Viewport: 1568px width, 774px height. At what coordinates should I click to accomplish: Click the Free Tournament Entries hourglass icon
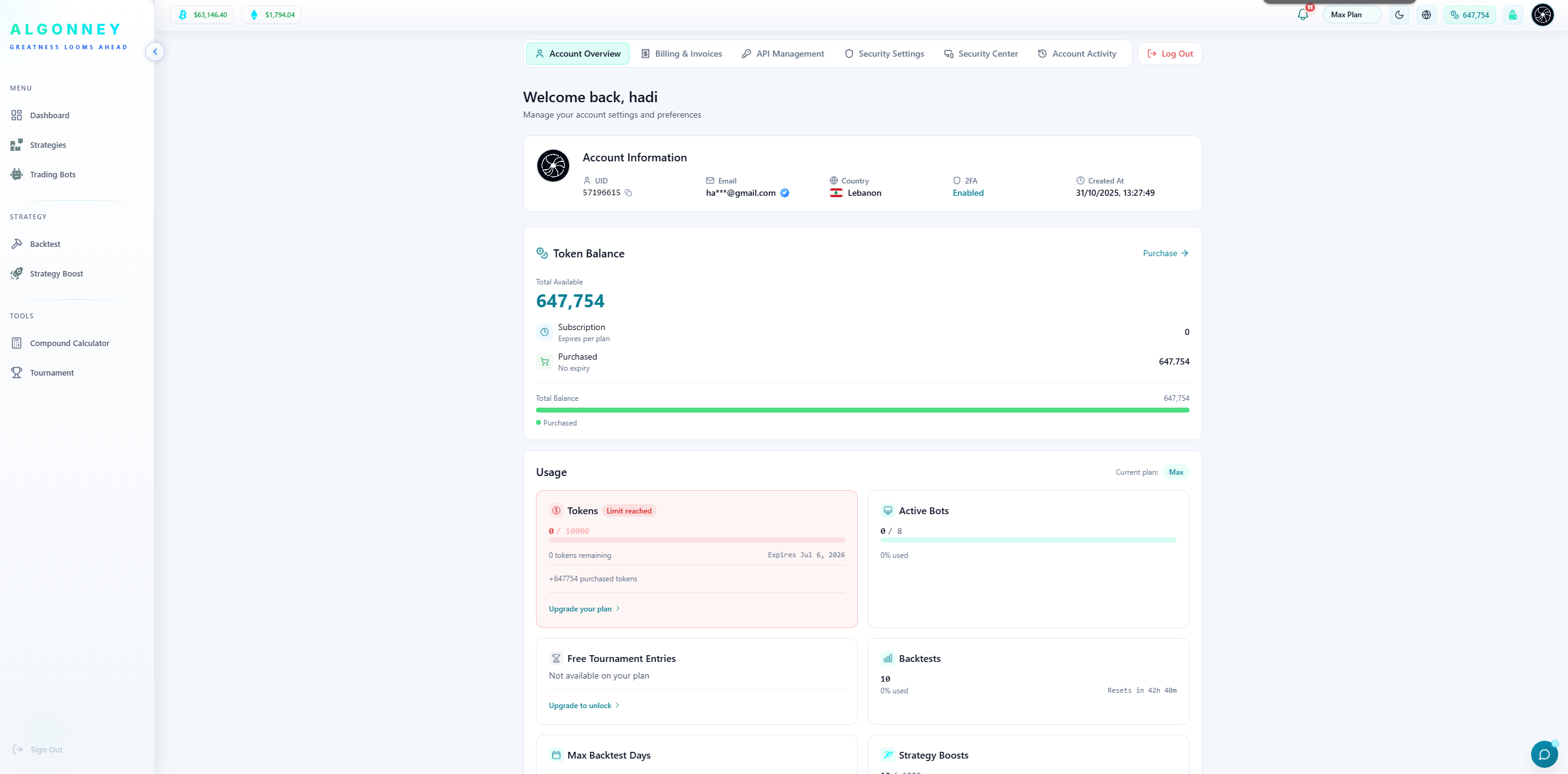point(556,658)
